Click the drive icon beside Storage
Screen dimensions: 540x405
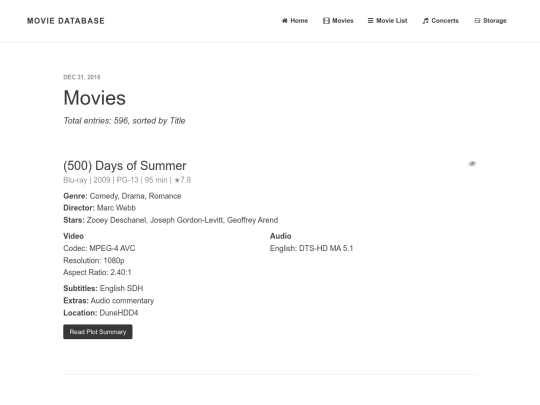[477, 21]
